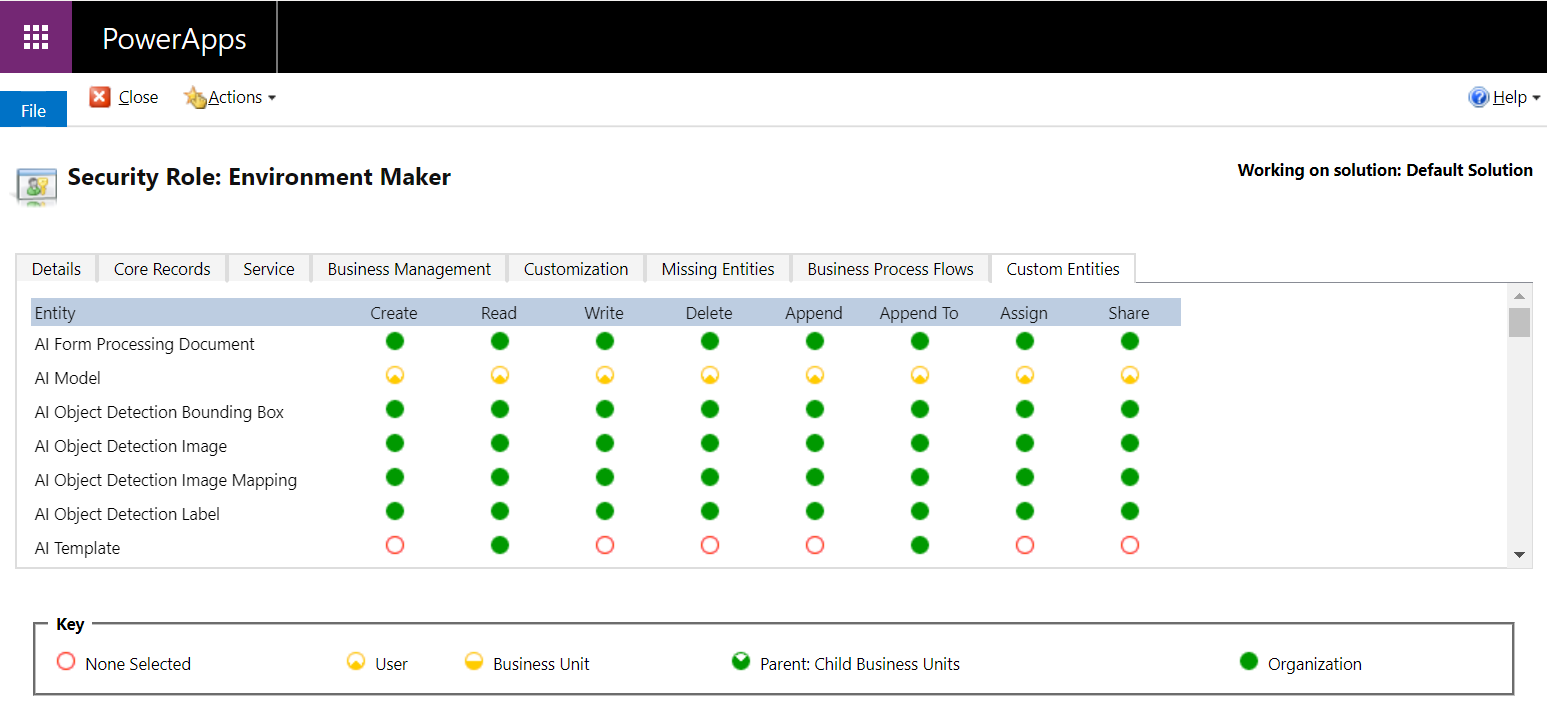Toggle Create privilege for AI Model
The height and width of the screenshot is (708, 1547).
coord(395,375)
